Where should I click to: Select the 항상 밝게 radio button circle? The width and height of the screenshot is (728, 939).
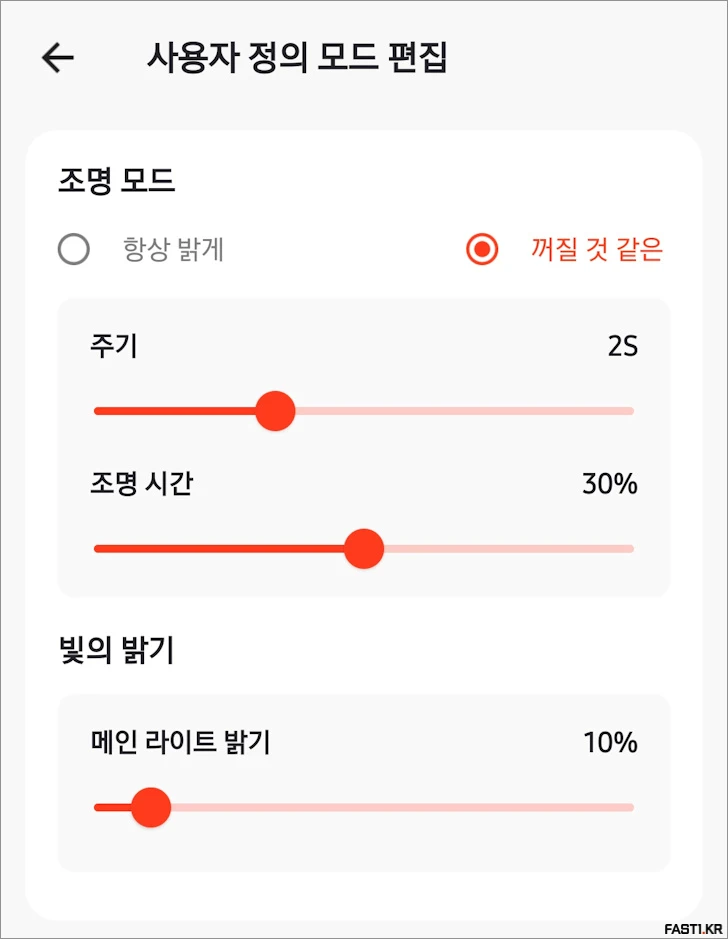74,249
